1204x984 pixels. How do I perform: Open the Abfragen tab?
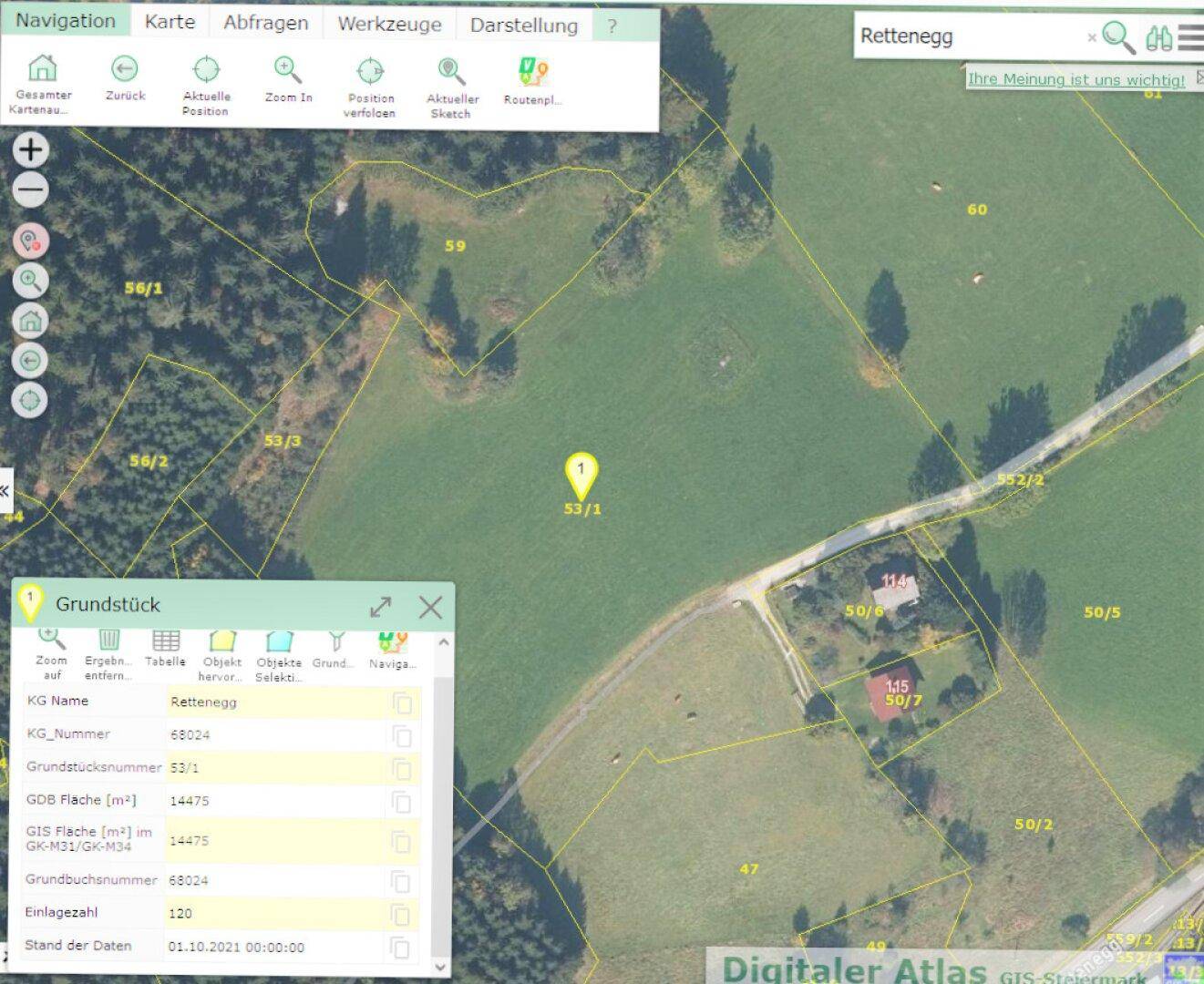tap(266, 23)
